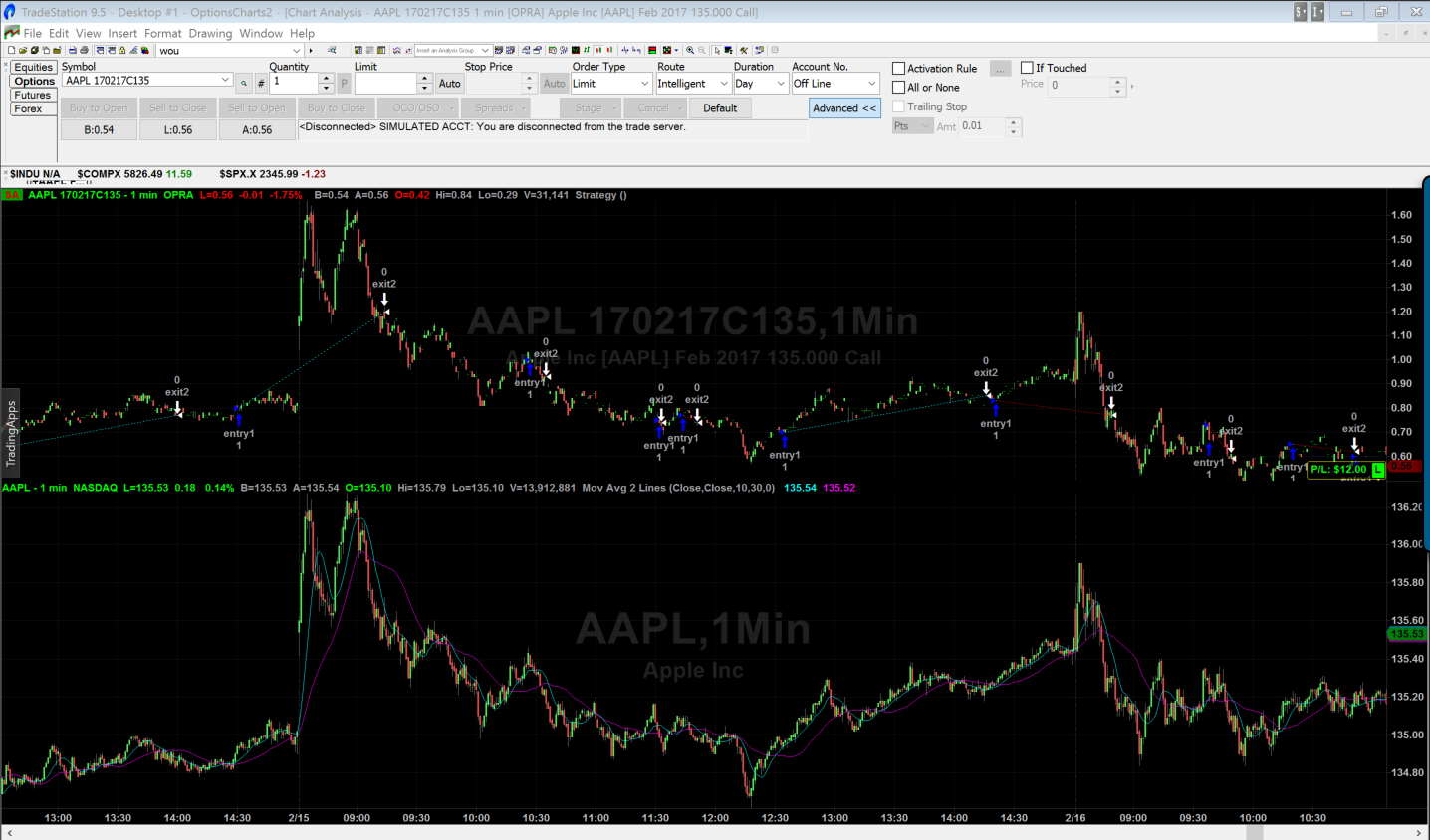This screenshot has width=1430, height=840.
Task: Click the green L box beside P/L
Action: click(x=1378, y=469)
